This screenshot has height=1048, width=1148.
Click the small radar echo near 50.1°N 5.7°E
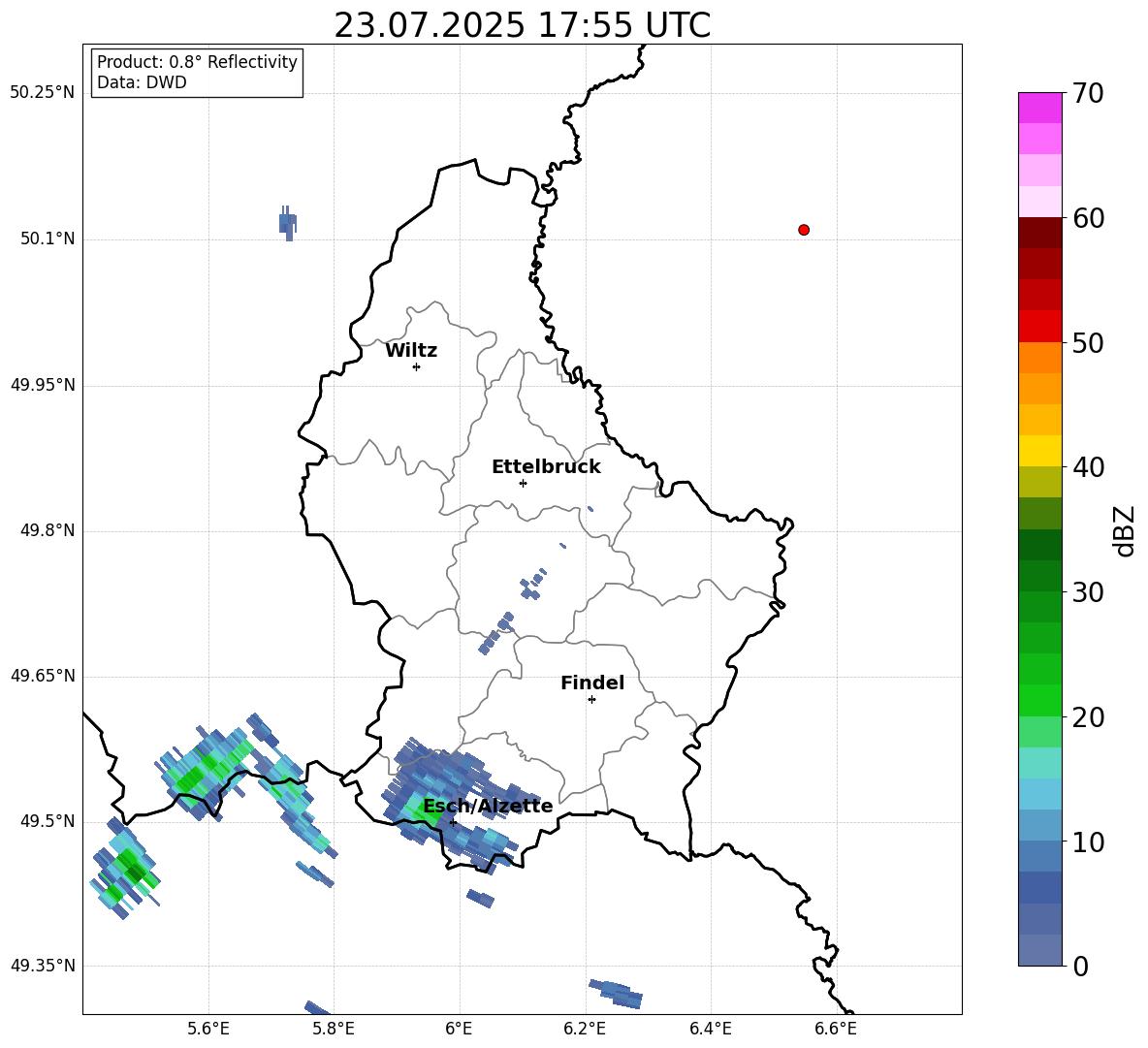(288, 223)
